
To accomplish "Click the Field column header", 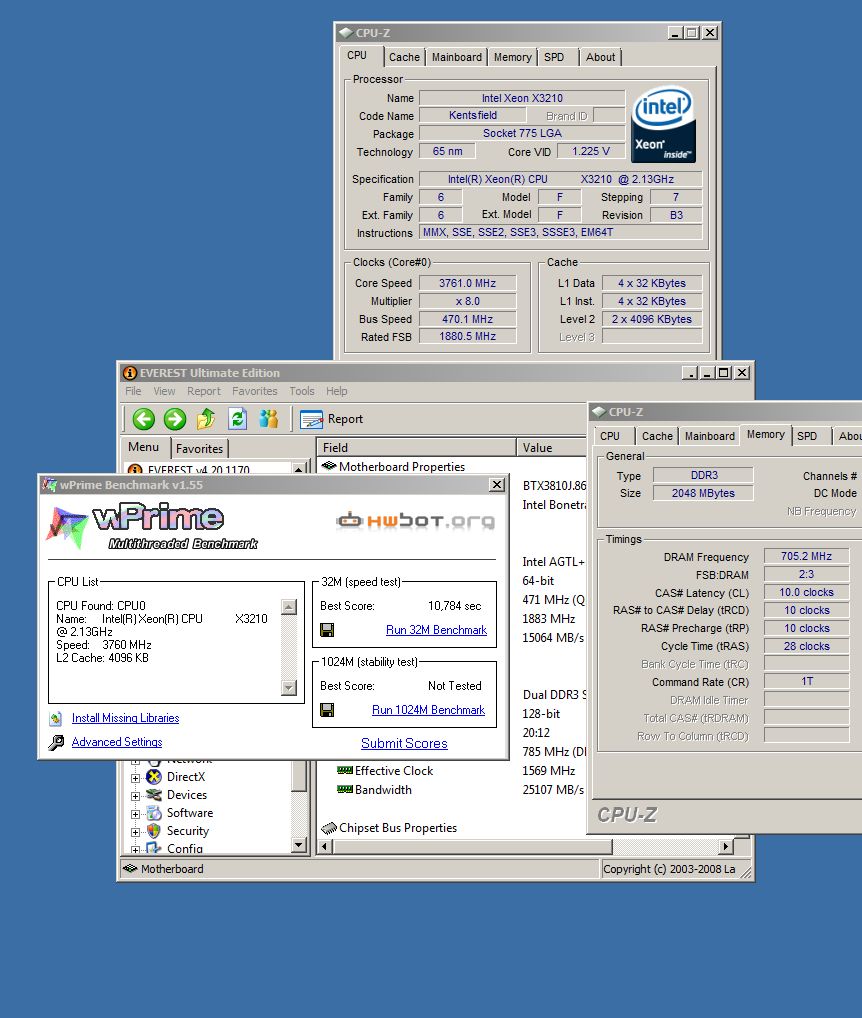I will (x=416, y=447).
